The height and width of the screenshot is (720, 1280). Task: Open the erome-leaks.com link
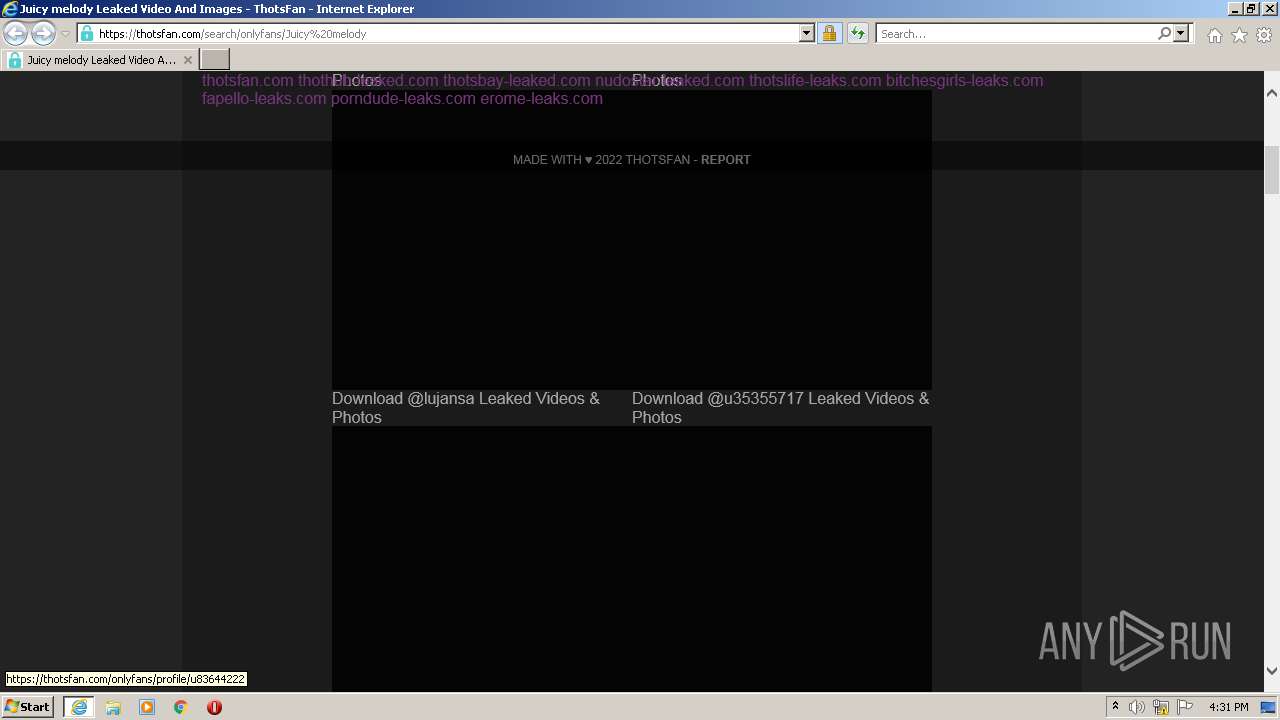(x=541, y=98)
